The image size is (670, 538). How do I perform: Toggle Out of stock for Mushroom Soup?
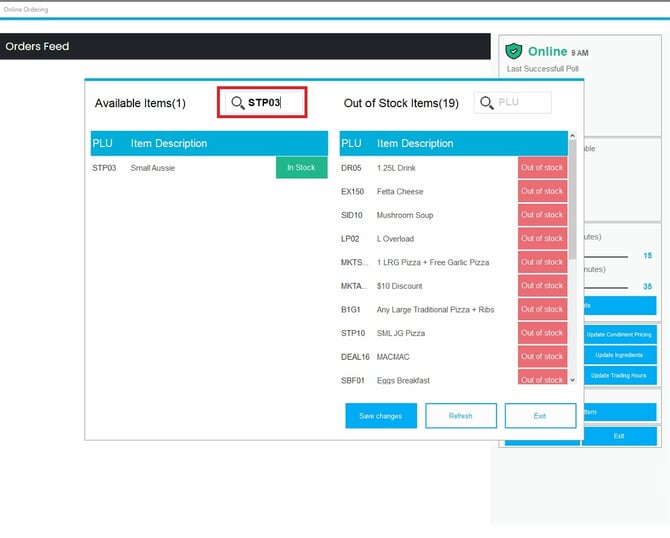pos(542,215)
